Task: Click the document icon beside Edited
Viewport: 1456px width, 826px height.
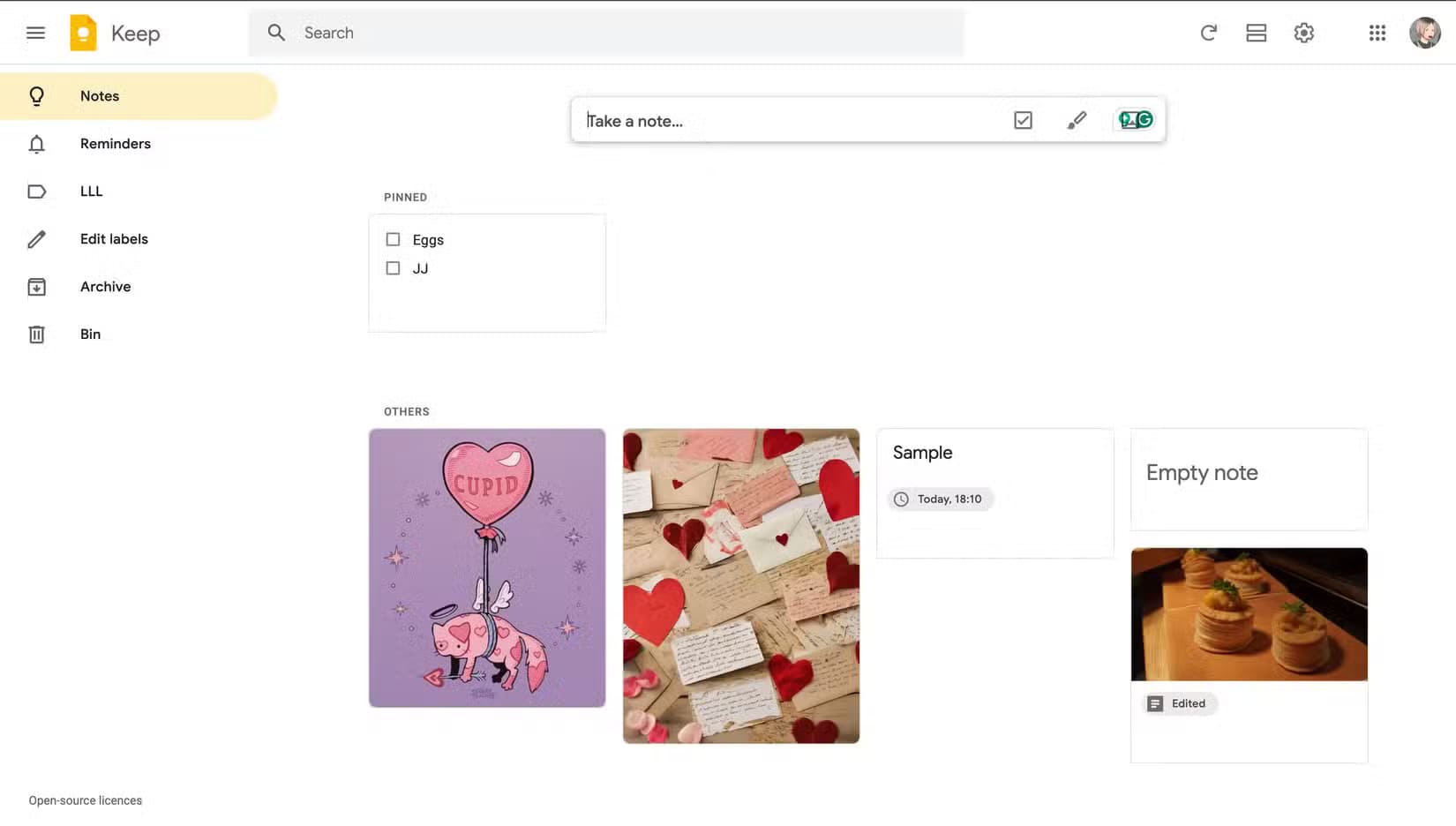Action: pos(1155,703)
